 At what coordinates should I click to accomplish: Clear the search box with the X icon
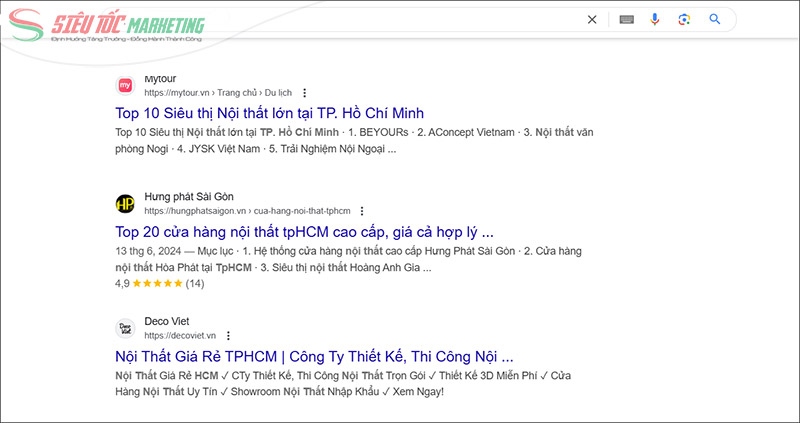click(x=592, y=20)
